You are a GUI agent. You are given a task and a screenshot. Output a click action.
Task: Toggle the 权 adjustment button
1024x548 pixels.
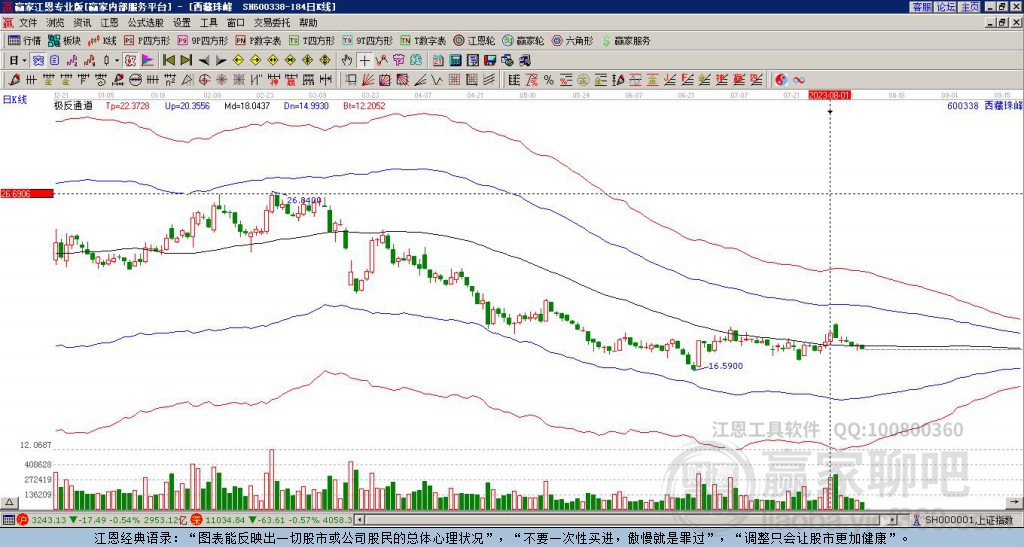coord(130,61)
